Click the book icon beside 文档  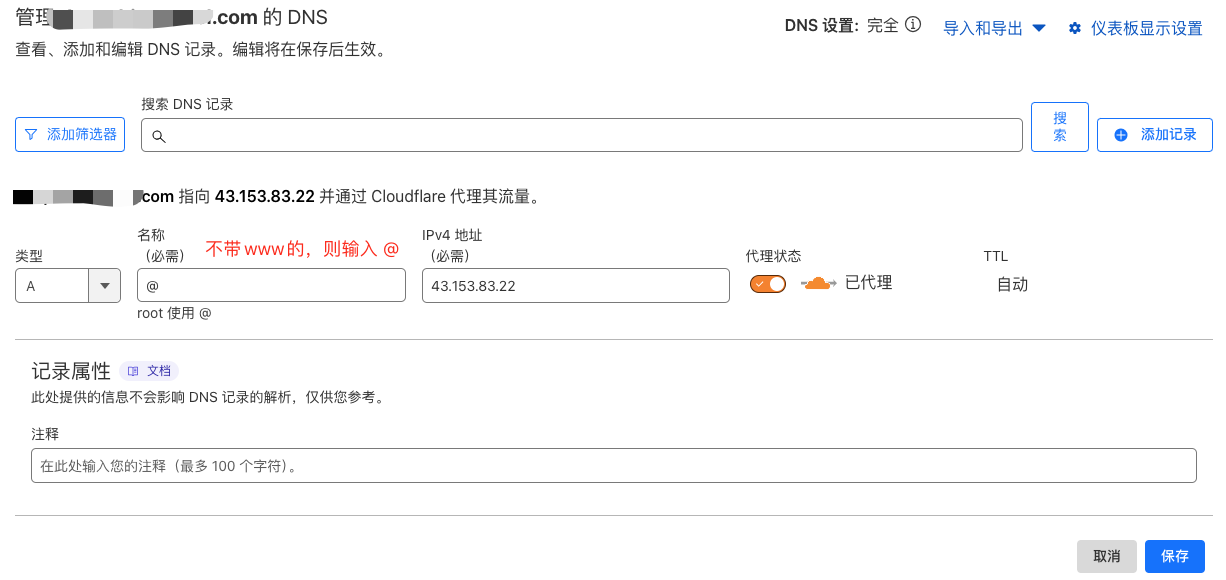click(x=133, y=371)
